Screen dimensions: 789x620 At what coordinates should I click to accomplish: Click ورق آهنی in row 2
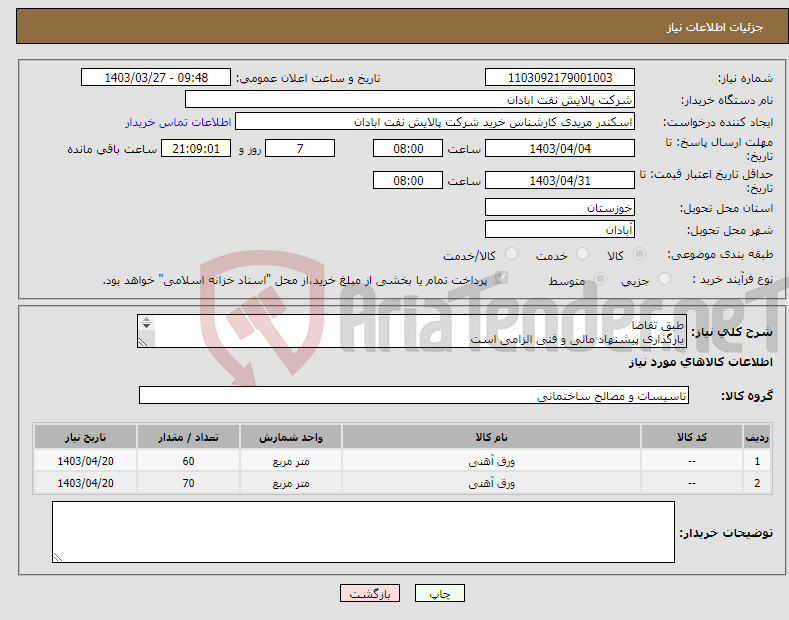click(491, 483)
